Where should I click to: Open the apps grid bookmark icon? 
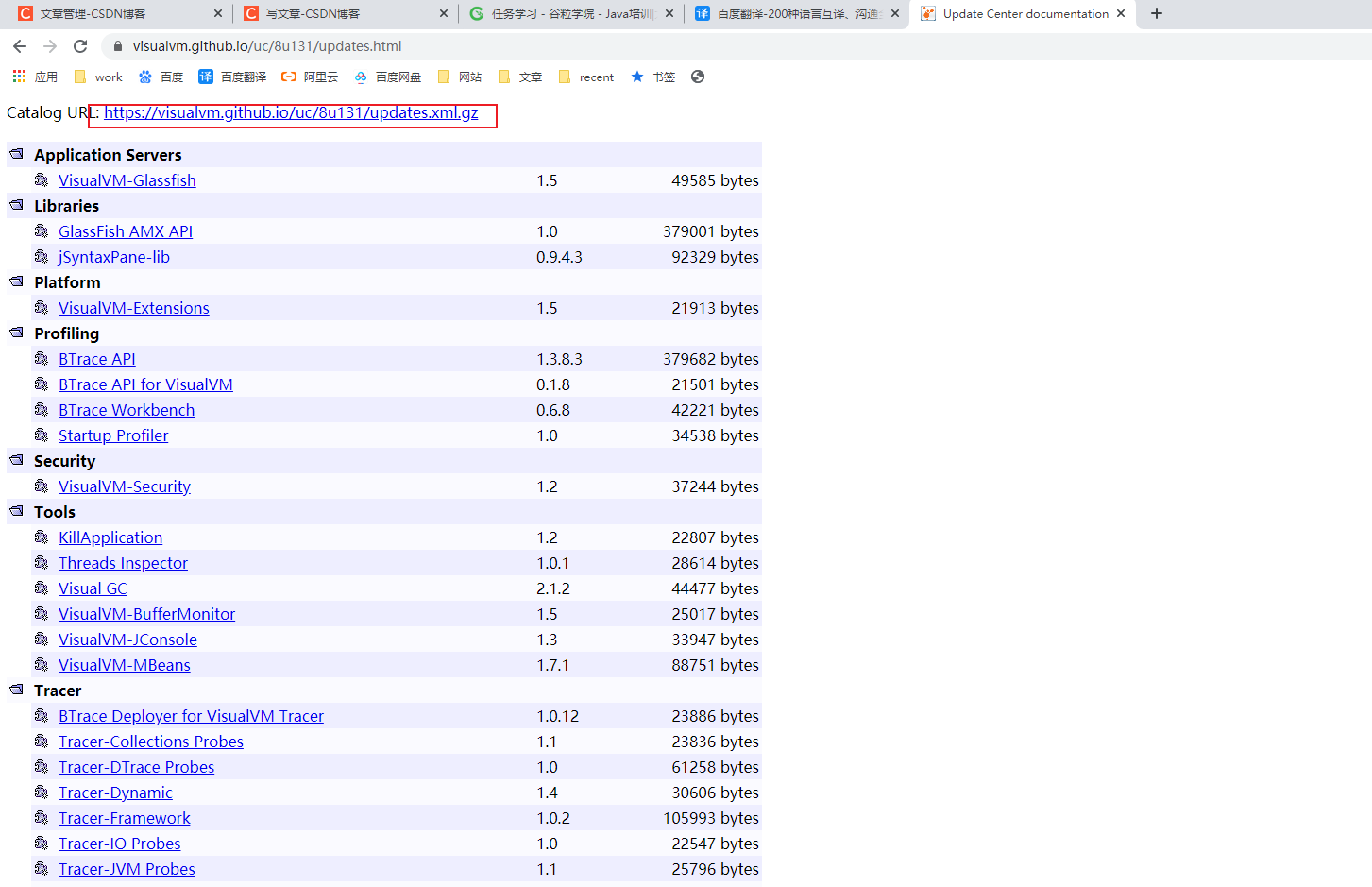click(x=19, y=77)
